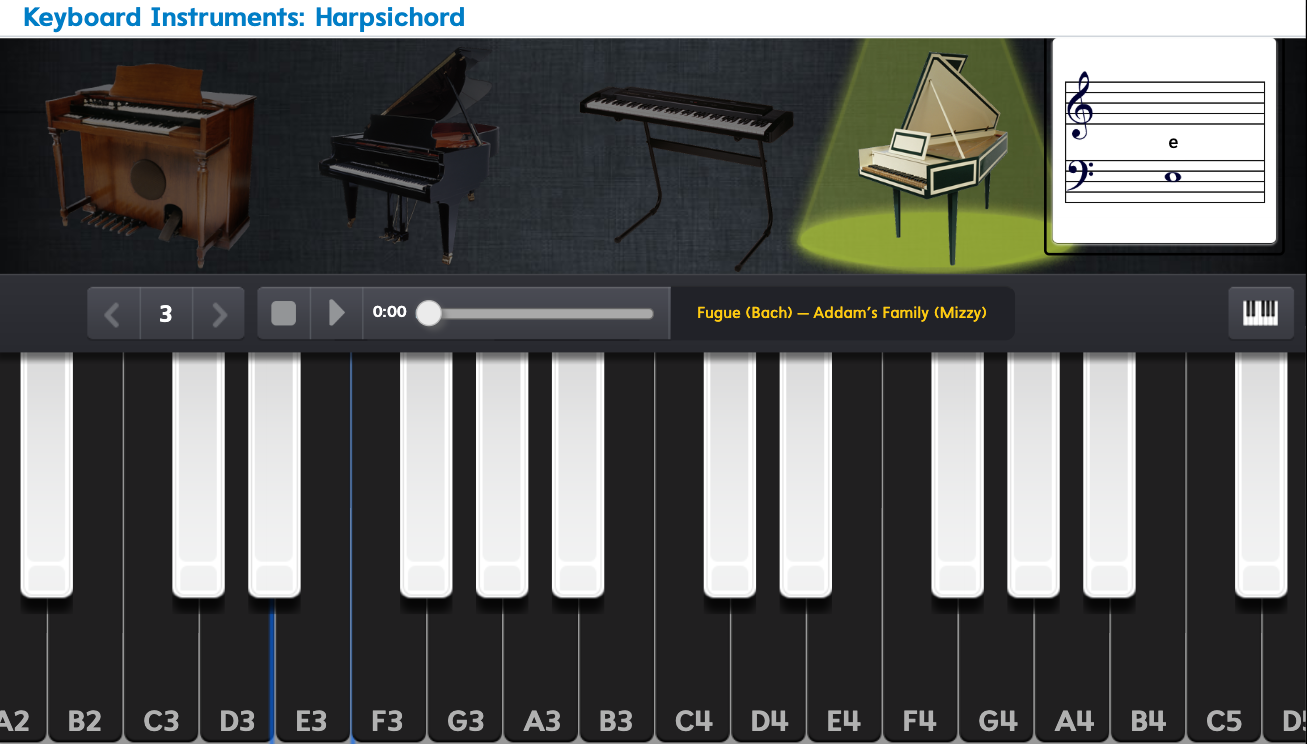1307x744 pixels.
Task: Play the E3 white key
Action: [x=312, y=670]
